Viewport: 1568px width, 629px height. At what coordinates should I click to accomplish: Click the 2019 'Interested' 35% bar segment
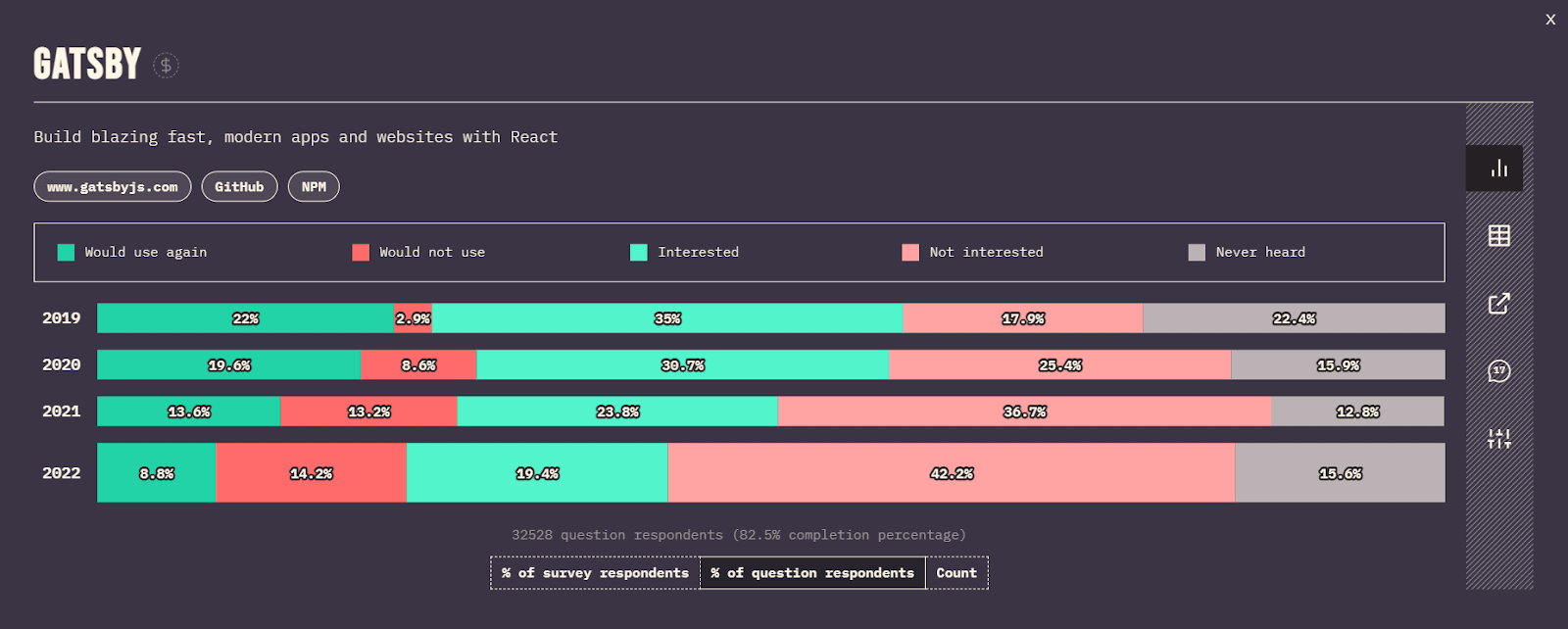pyautogui.click(x=666, y=318)
